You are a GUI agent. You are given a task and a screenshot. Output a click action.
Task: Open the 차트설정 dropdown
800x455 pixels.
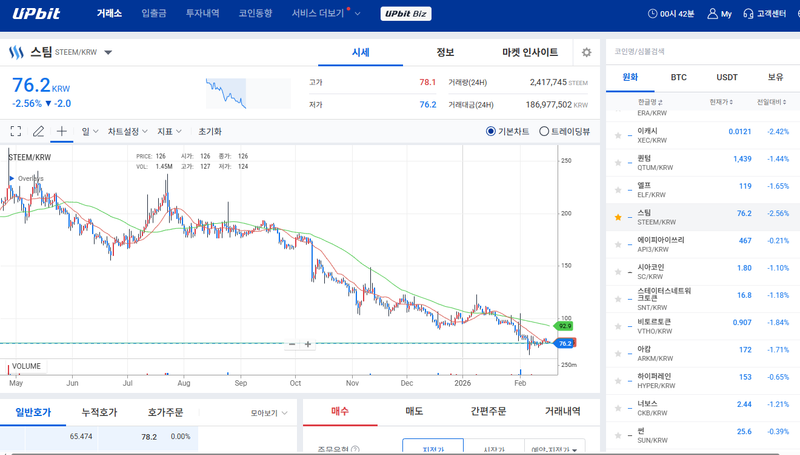128,131
